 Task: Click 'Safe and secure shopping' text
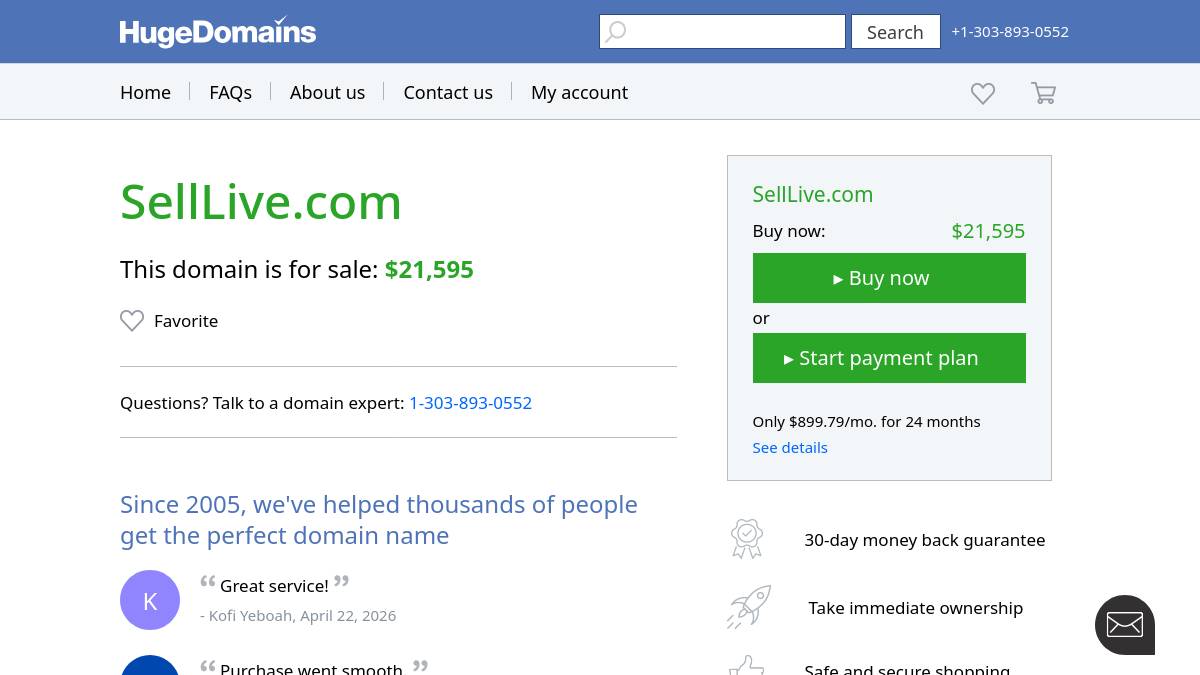coord(907,668)
